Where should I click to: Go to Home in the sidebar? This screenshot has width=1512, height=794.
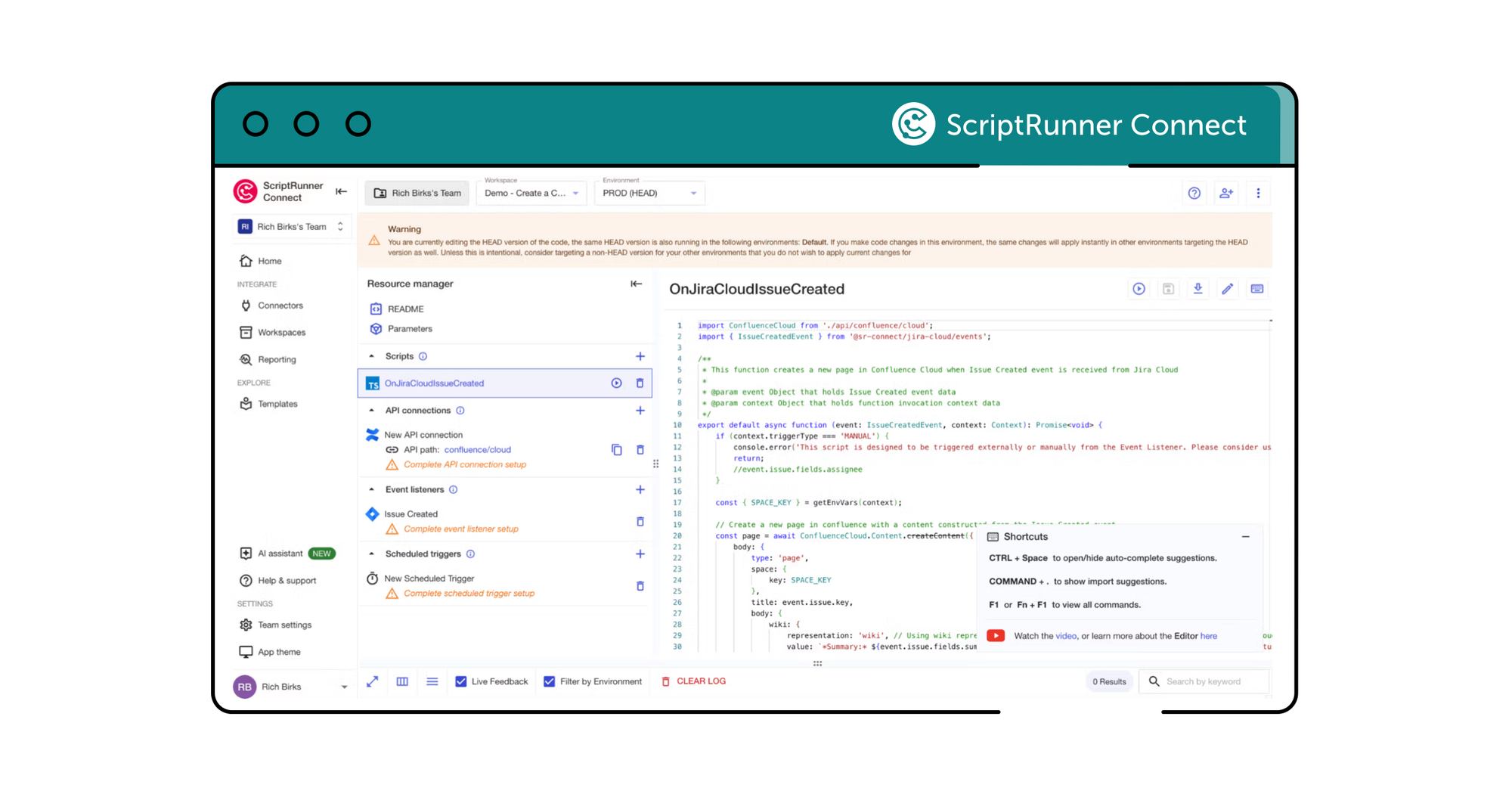click(x=261, y=261)
